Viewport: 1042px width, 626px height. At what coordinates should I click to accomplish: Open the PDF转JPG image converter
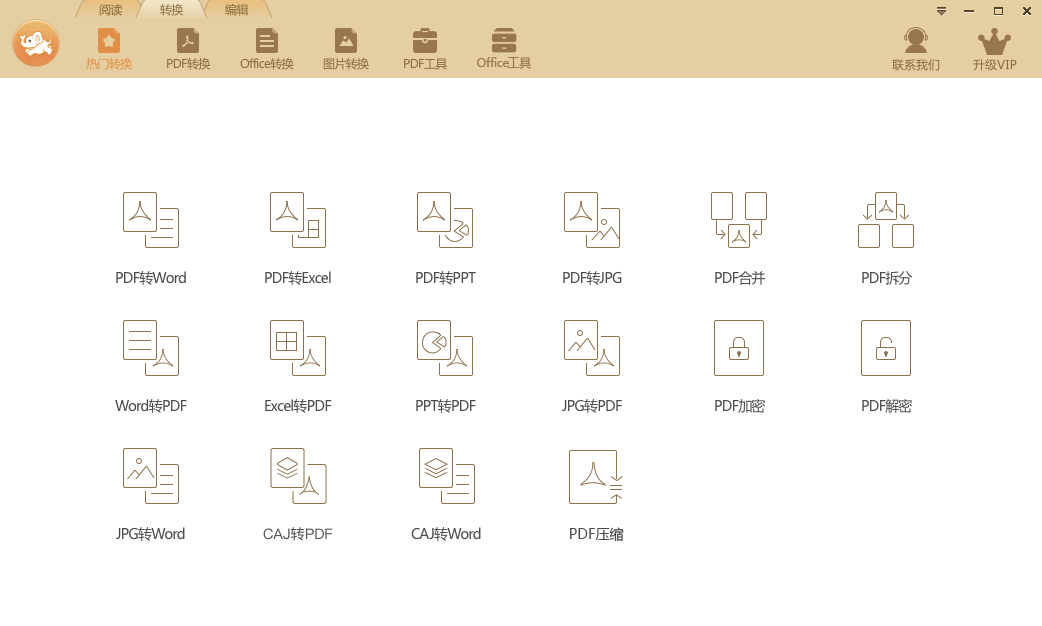pos(592,220)
